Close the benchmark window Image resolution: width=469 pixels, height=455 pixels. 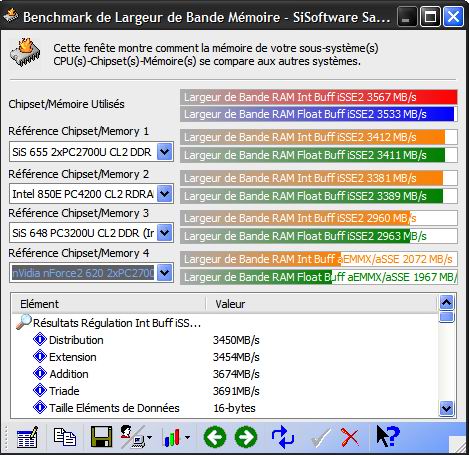click(x=453, y=17)
